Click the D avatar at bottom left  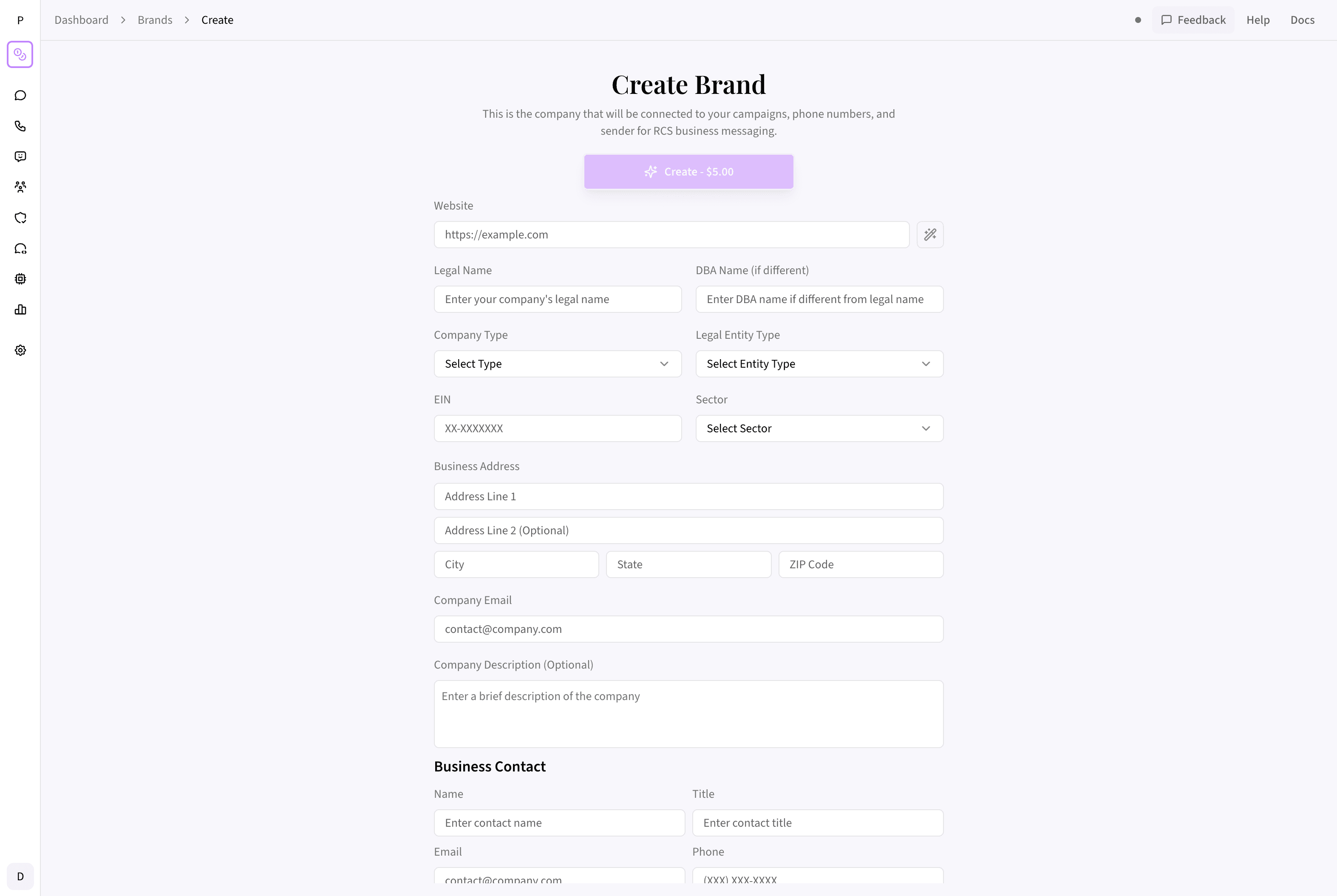(20, 876)
